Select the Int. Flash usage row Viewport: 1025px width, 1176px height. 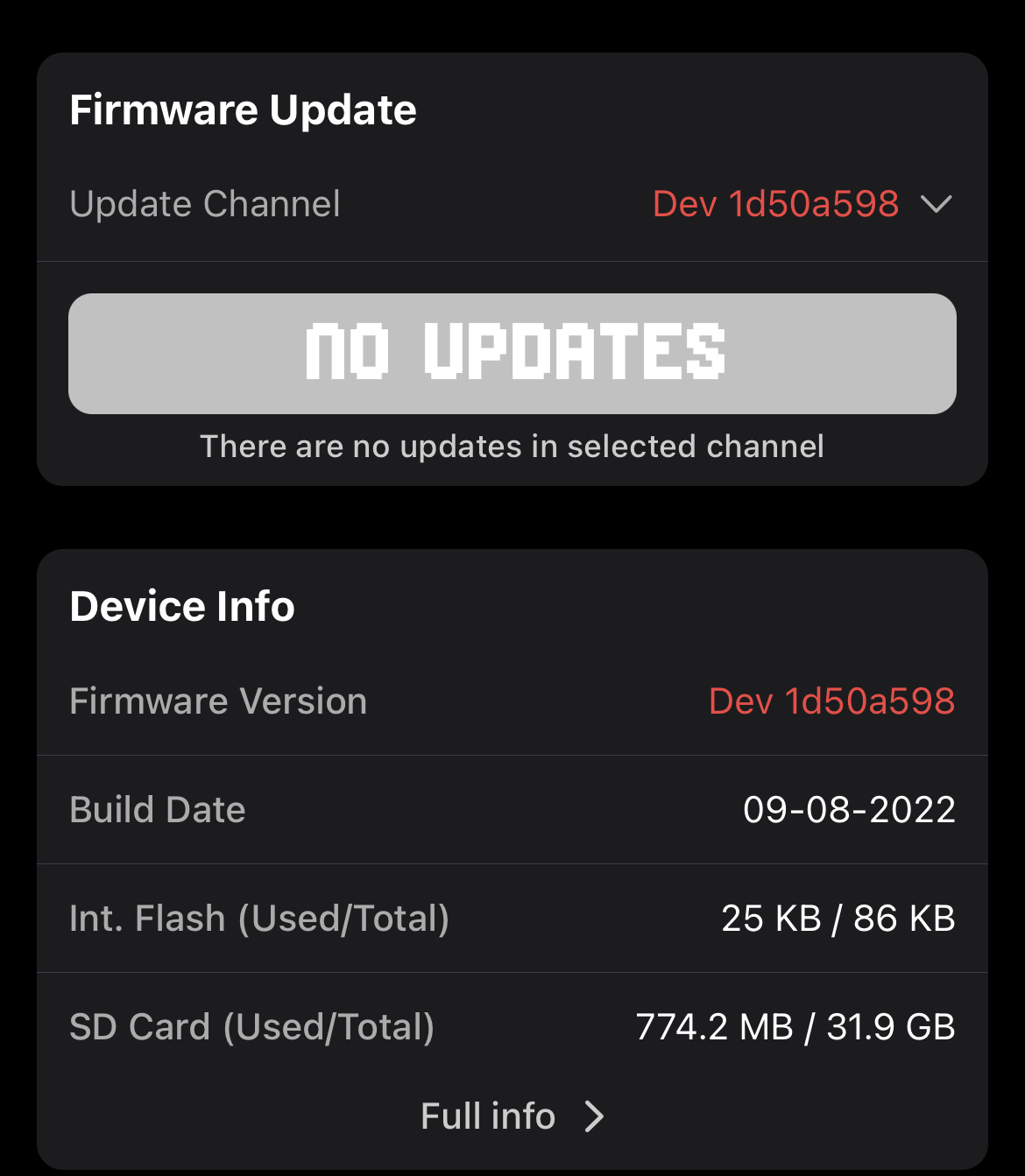pyautogui.click(x=512, y=919)
